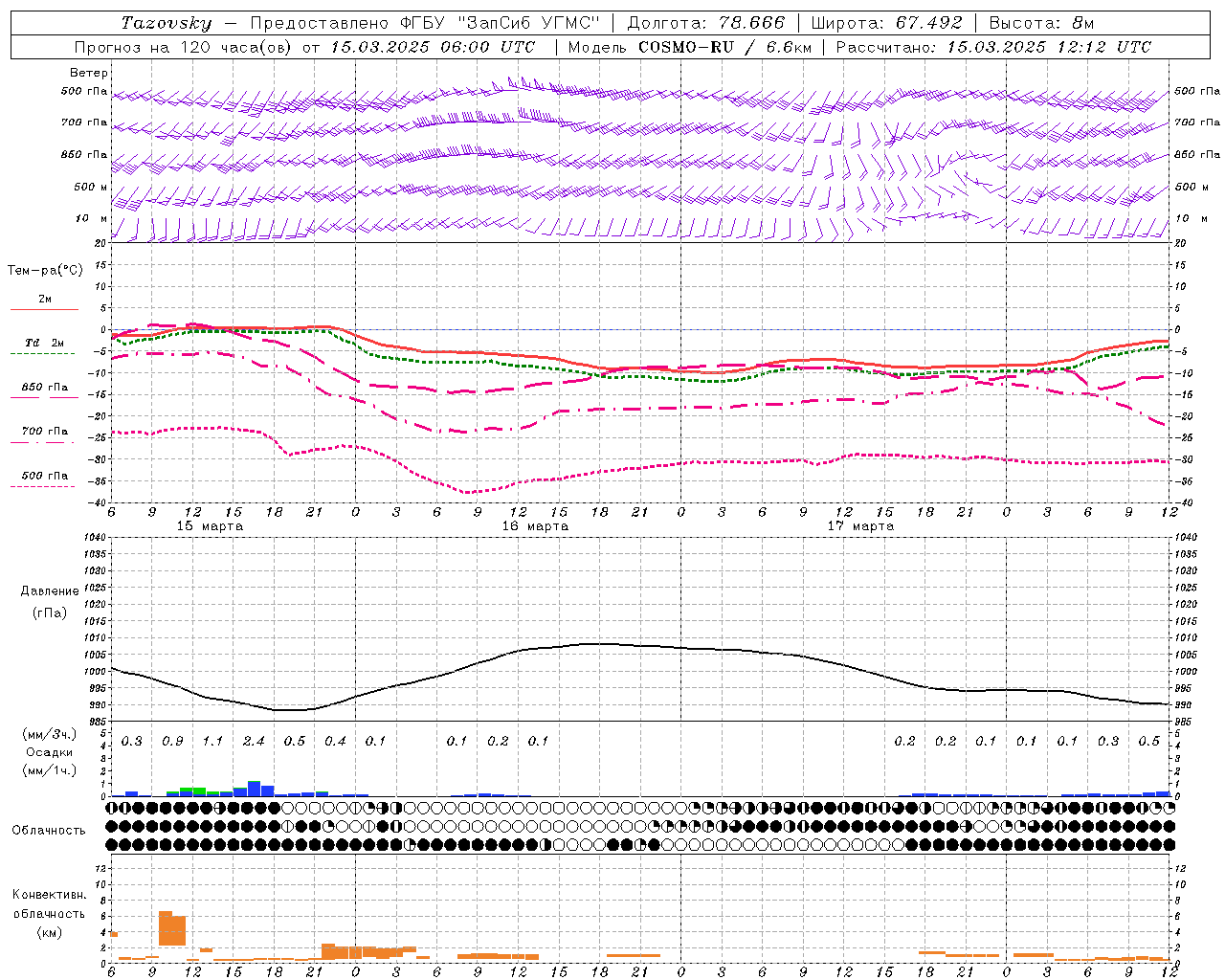The width and height of the screenshot is (1225, 980).
Task: Click the "Высота: 8м" elevation text
Action: click(x=1041, y=23)
